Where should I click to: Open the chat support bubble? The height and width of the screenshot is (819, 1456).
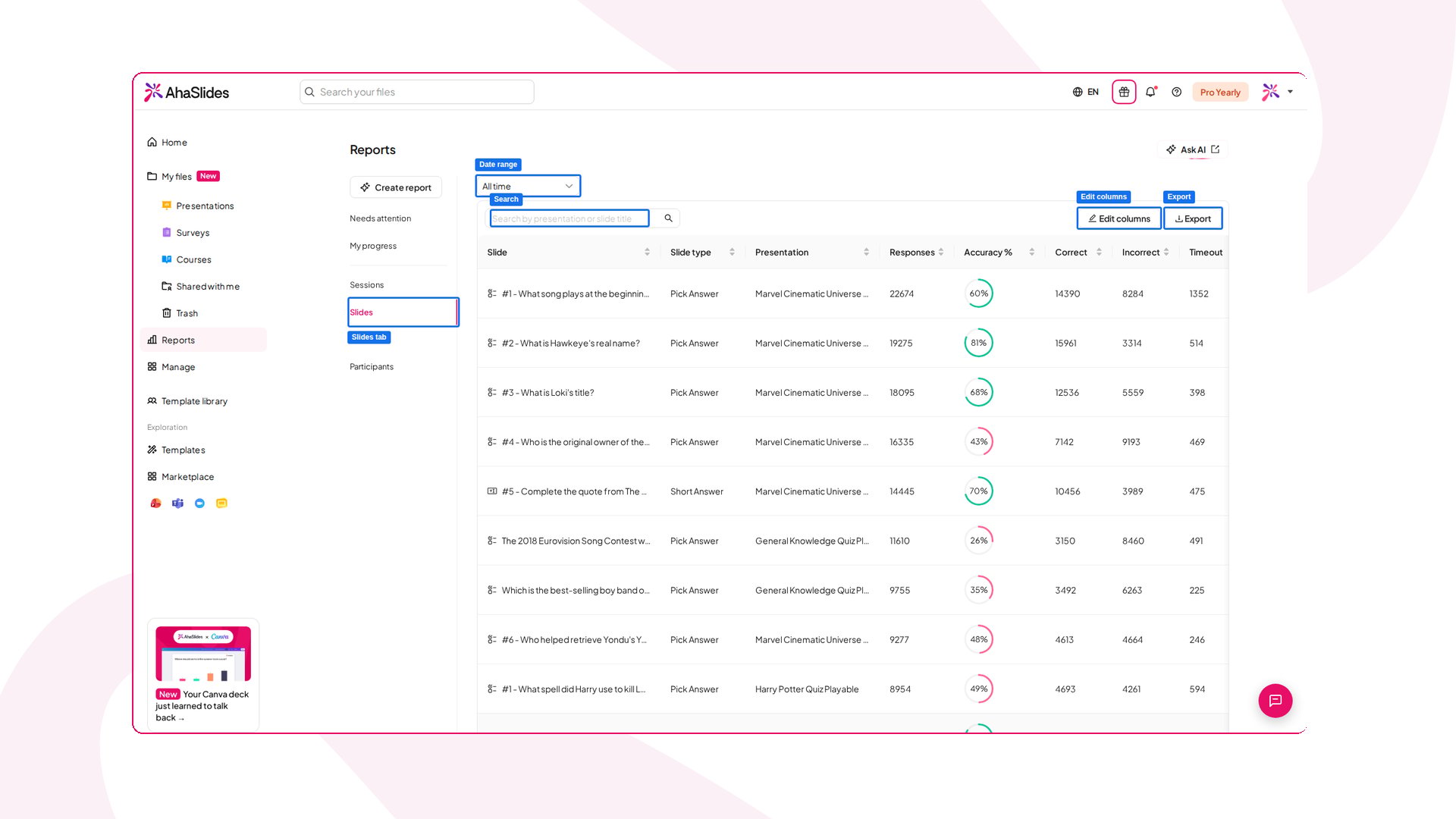[1275, 701]
